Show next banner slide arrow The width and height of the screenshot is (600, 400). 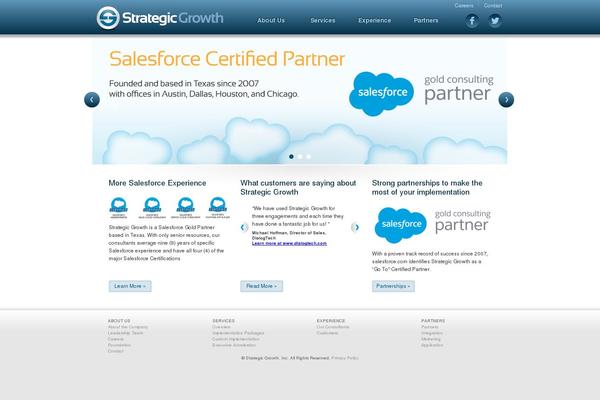pyautogui.click(x=506, y=100)
